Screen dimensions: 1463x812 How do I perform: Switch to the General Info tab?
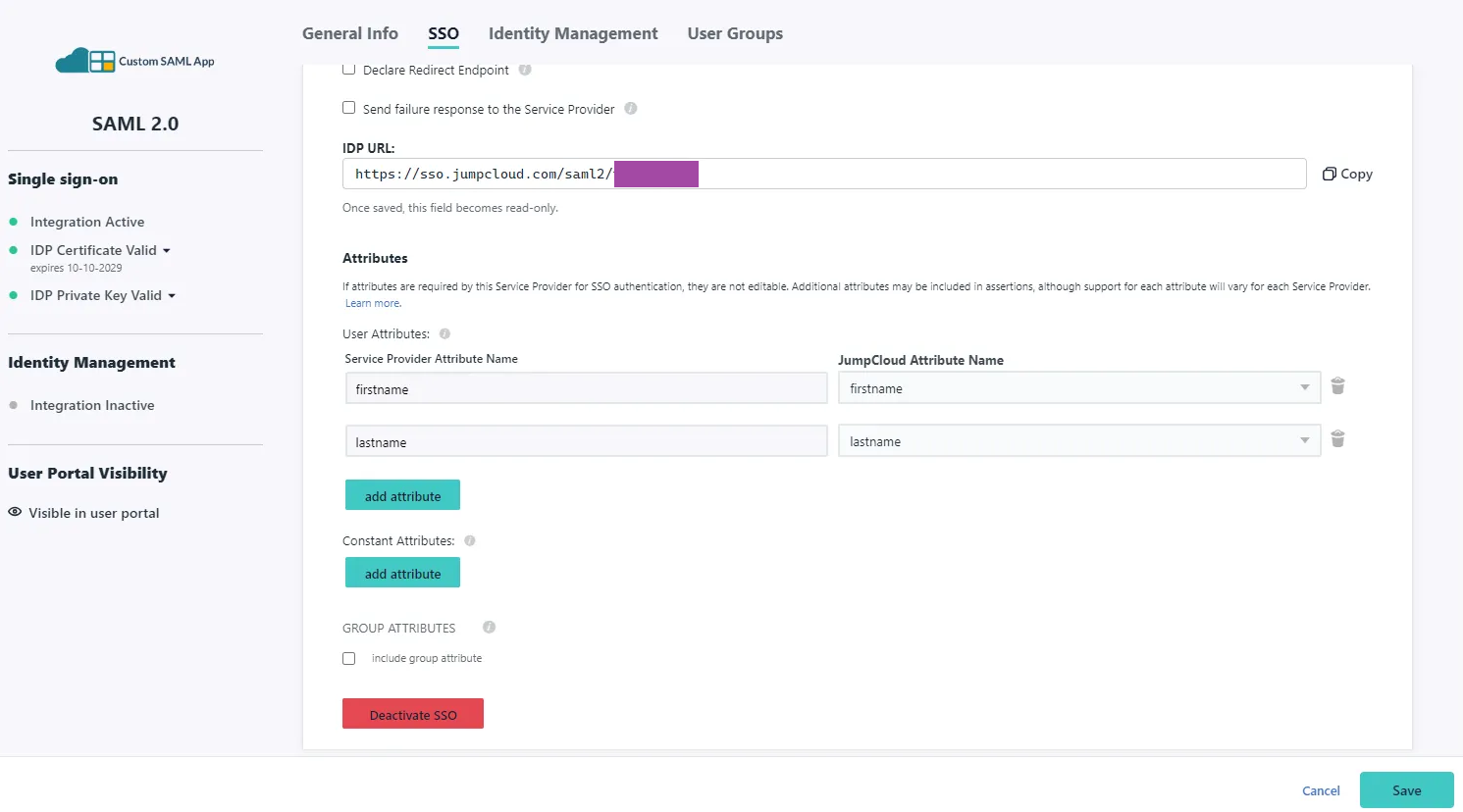pyautogui.click(x=350, y=33)
